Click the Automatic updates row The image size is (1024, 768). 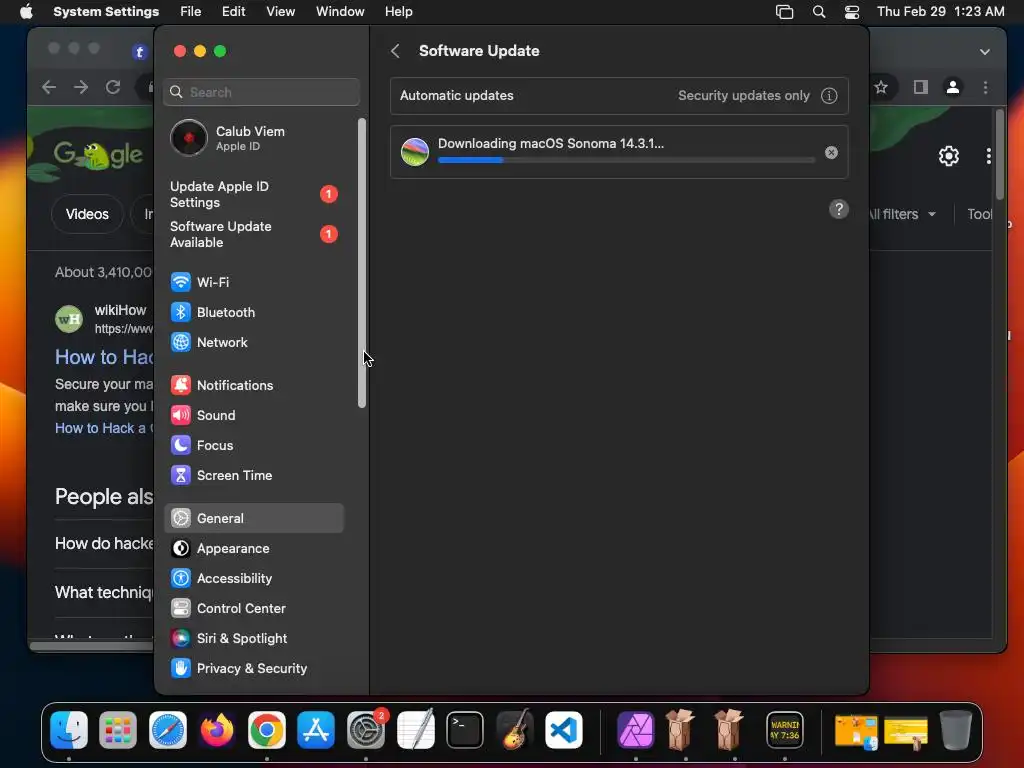point(619,96)
